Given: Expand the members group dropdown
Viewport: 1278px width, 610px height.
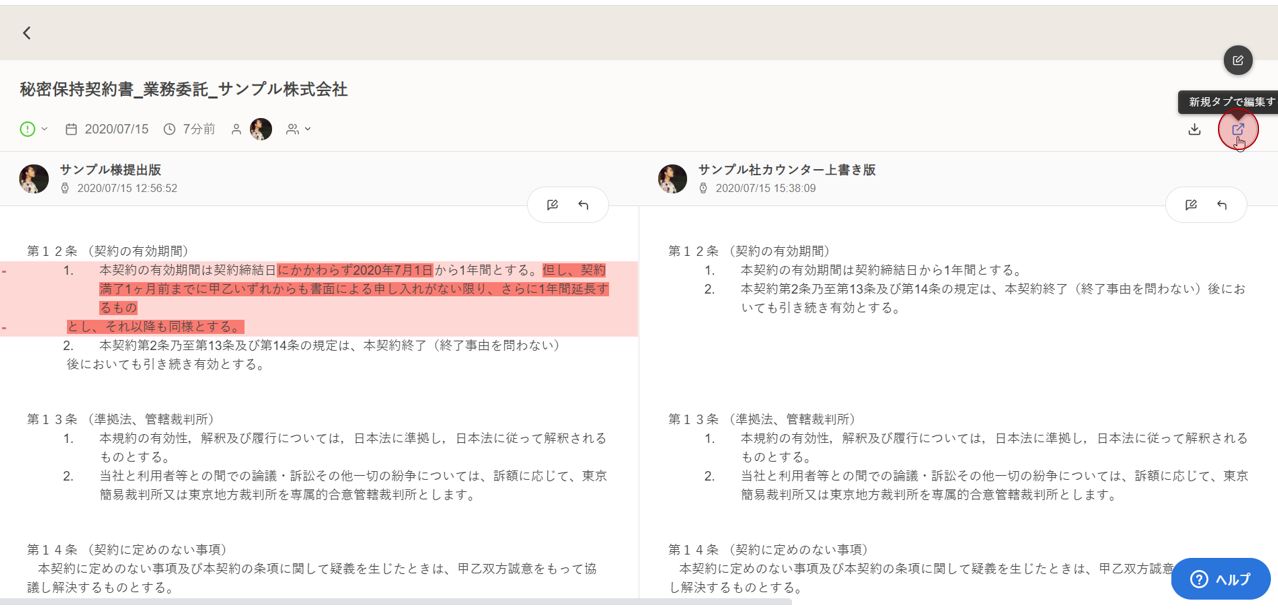Looking at the screenshot, I should coord(298,129).
